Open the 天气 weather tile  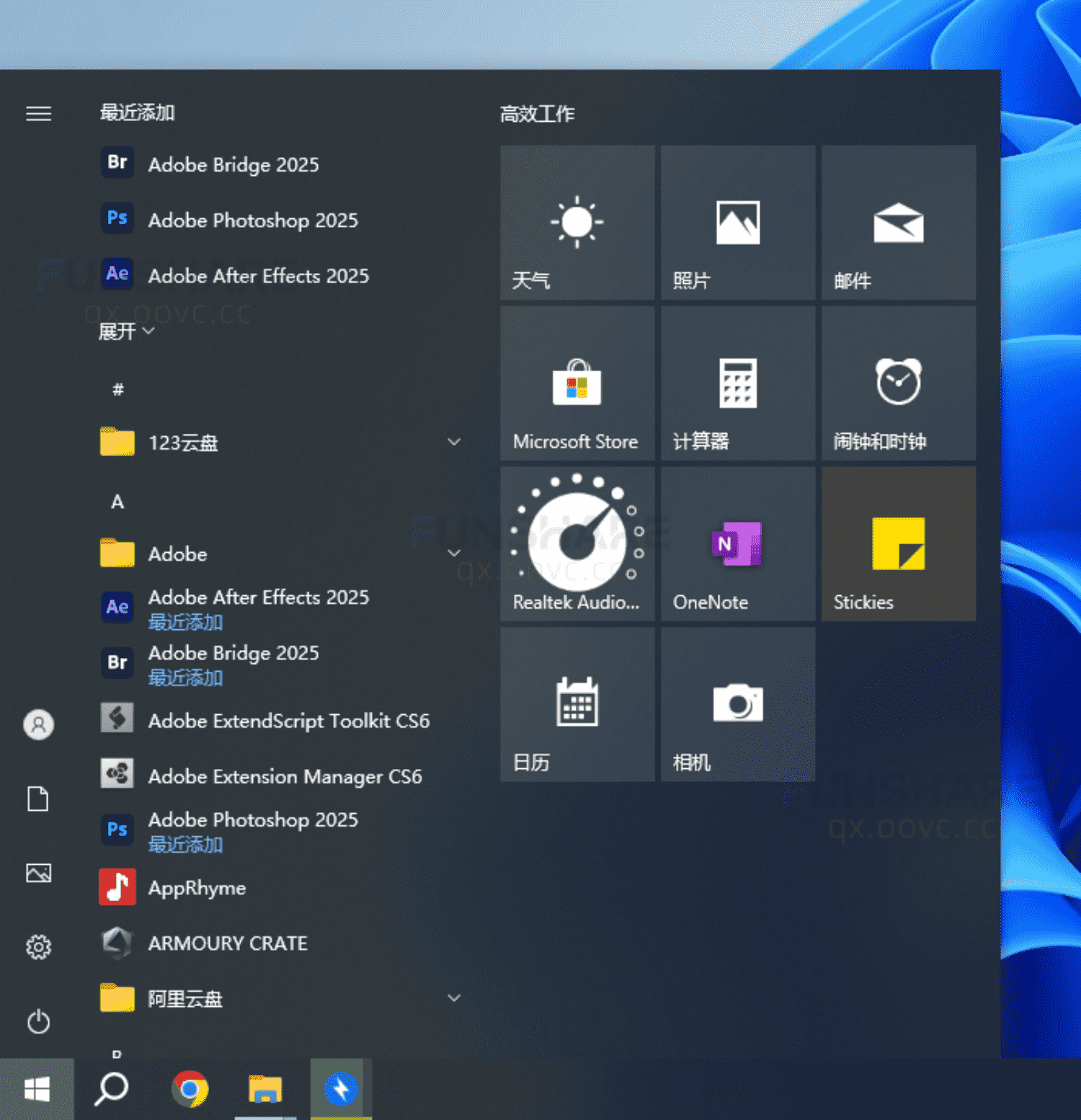[x=577, y=222]
